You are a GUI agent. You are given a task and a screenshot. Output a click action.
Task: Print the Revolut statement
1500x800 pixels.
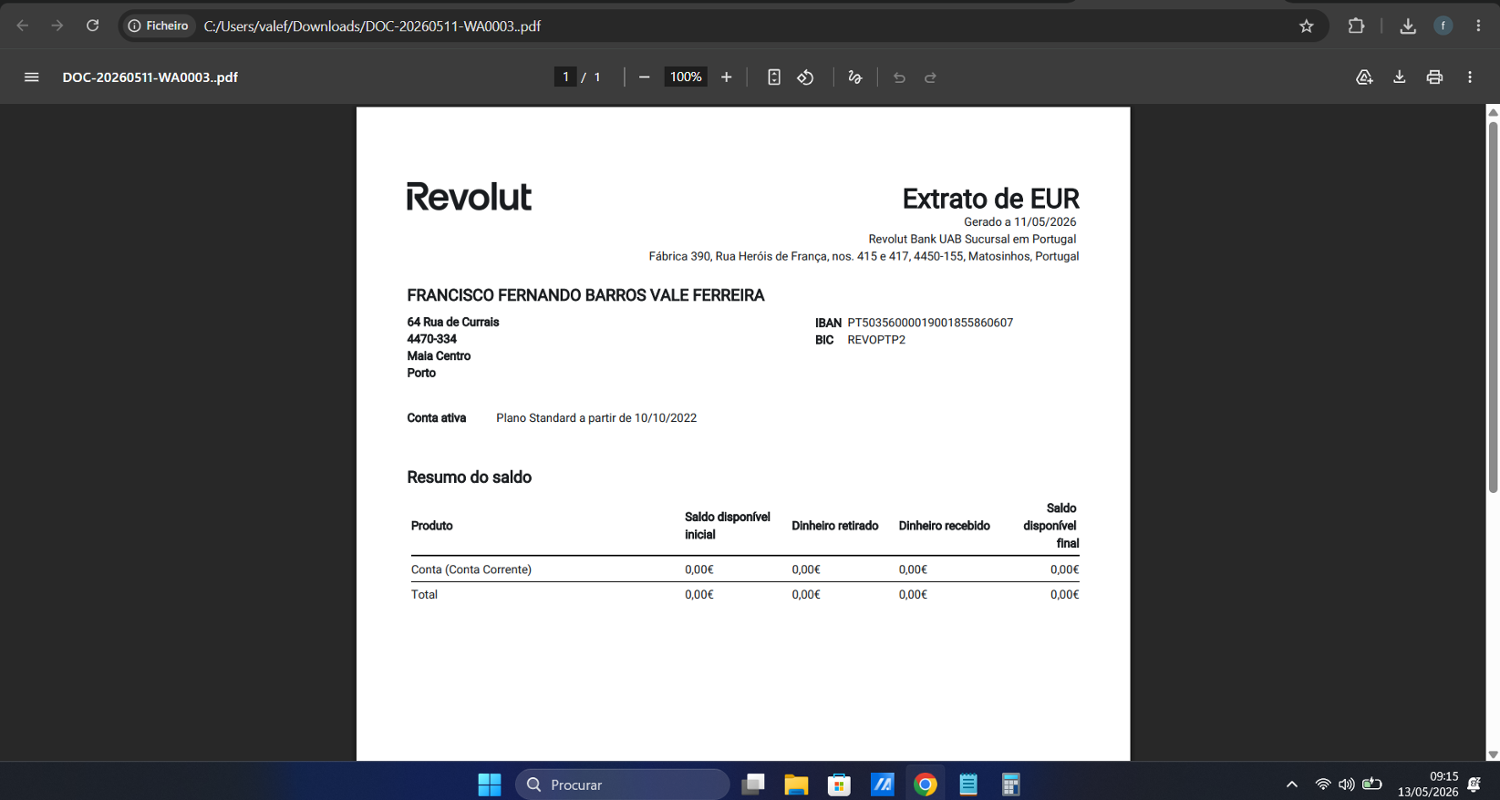1435,77
